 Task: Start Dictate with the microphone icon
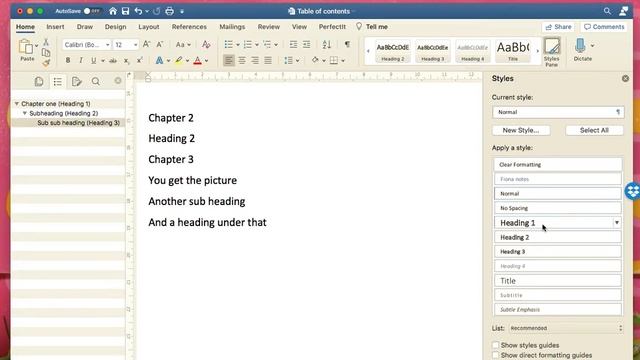580,46
